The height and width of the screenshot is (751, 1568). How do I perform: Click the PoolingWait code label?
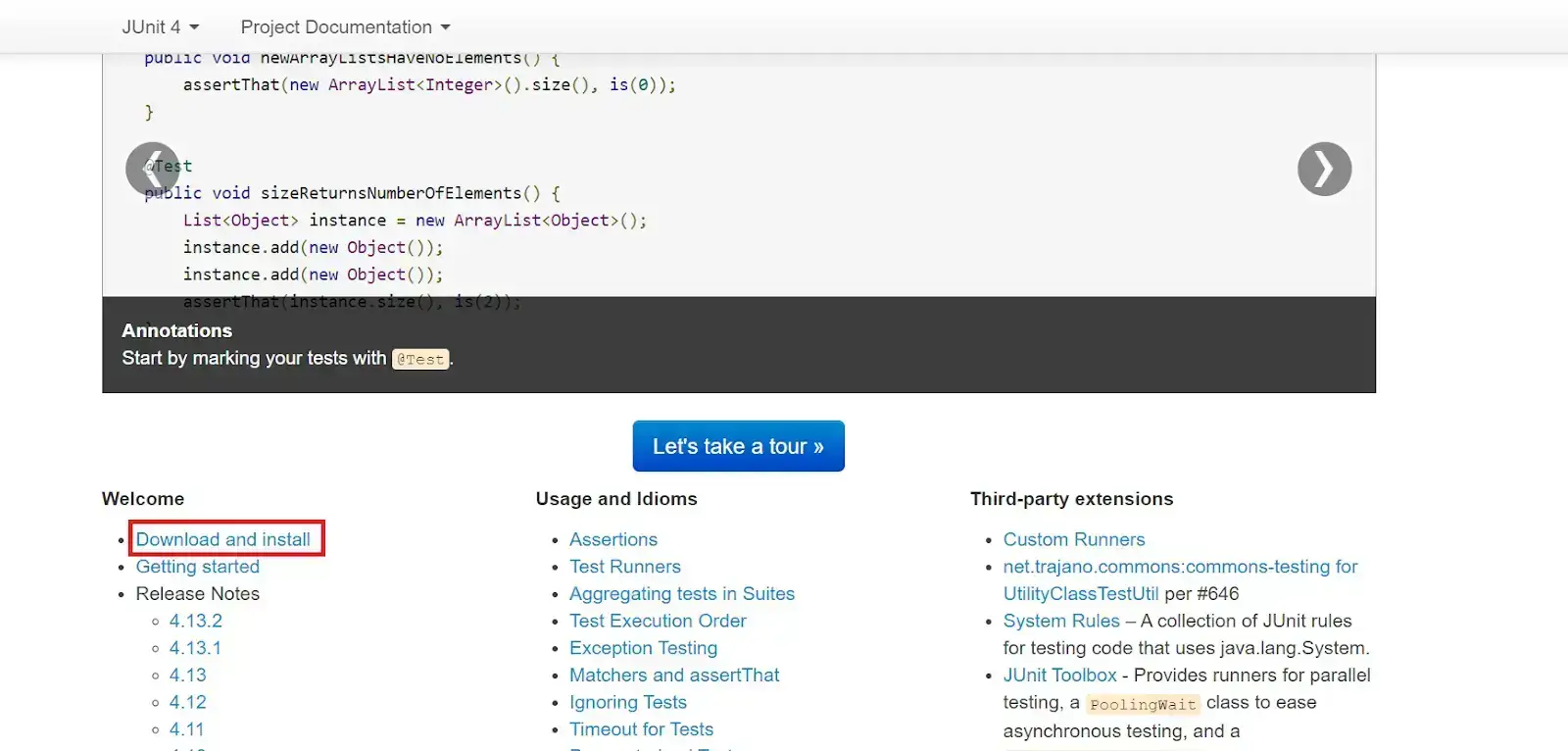[x=1143, y=704]
